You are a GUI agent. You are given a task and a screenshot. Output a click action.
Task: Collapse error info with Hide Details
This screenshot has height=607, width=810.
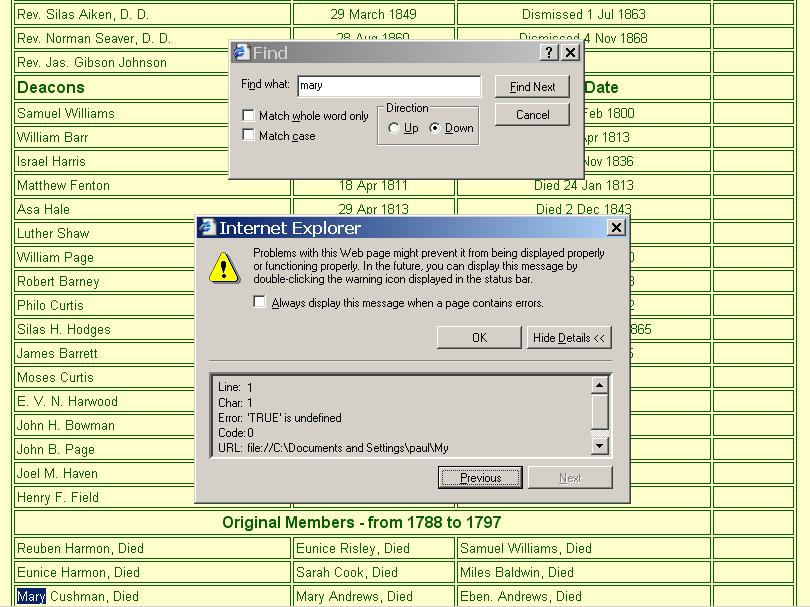(x=568, y=338)
